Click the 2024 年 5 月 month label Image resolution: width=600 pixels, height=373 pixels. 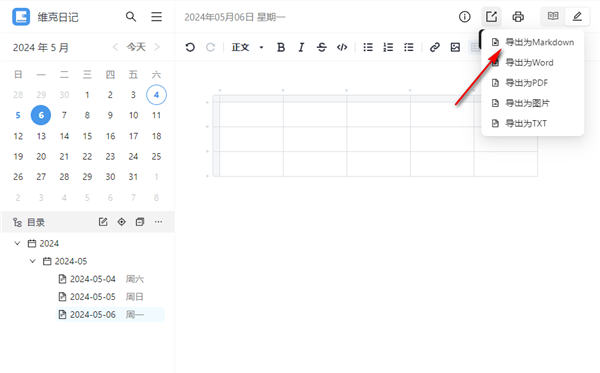tap(41, 47)
